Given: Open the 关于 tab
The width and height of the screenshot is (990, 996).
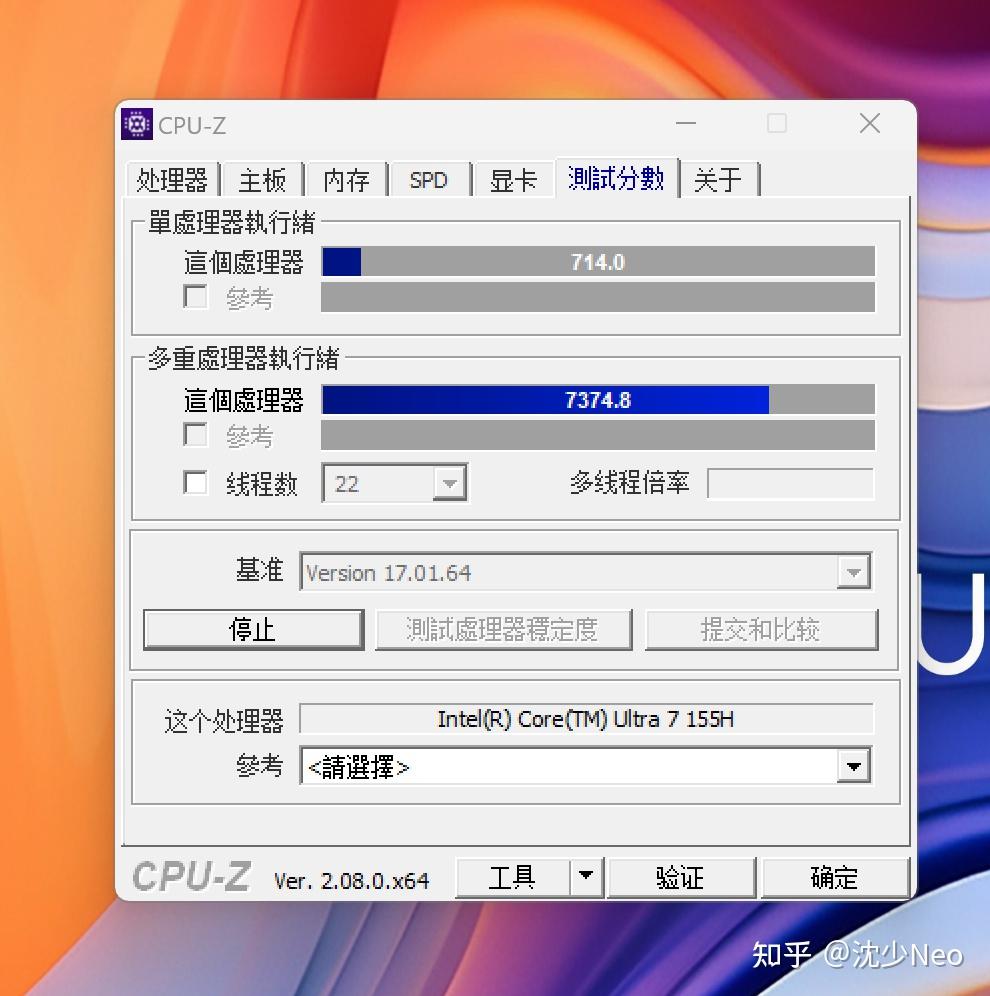Looking at the screenshot, I should [x=719, y=180].
